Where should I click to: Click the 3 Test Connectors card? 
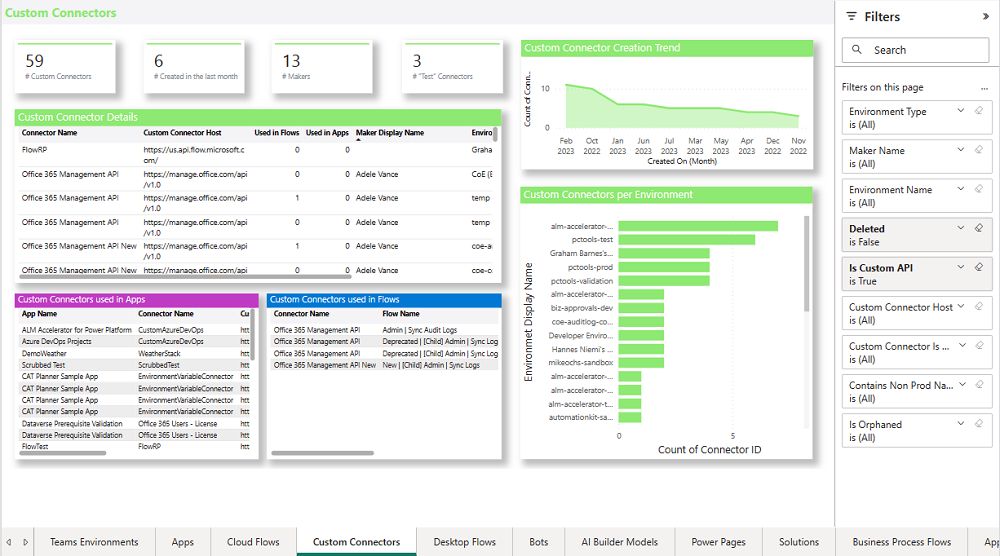pos(453,68)
